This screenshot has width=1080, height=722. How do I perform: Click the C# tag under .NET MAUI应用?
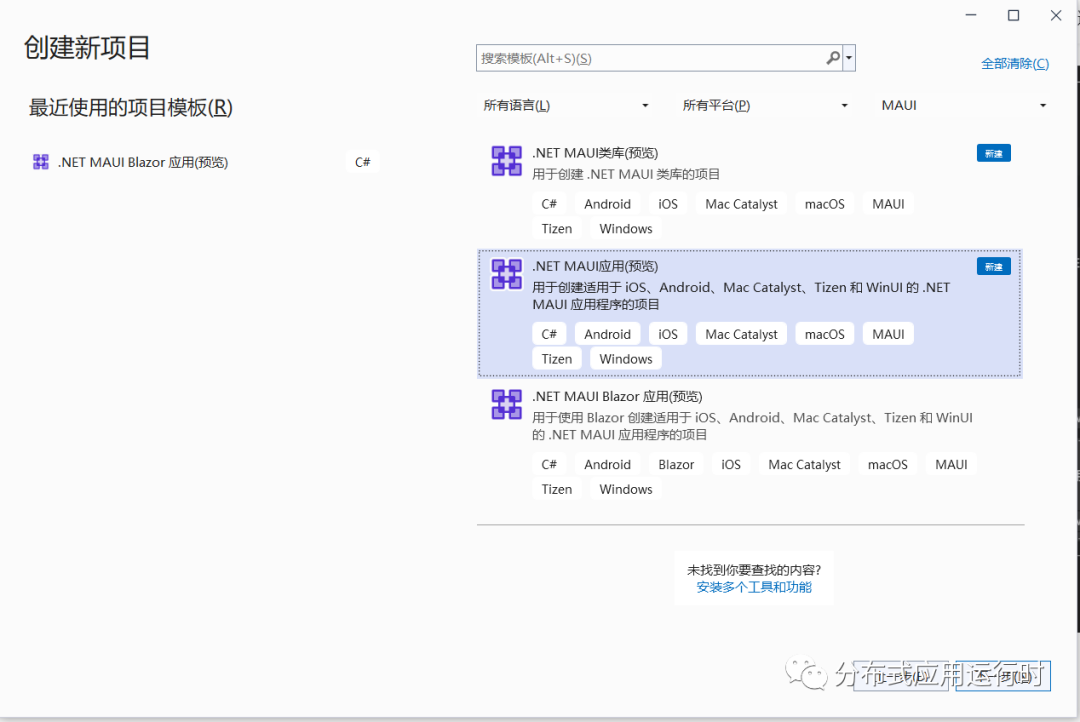coord(549,334)
